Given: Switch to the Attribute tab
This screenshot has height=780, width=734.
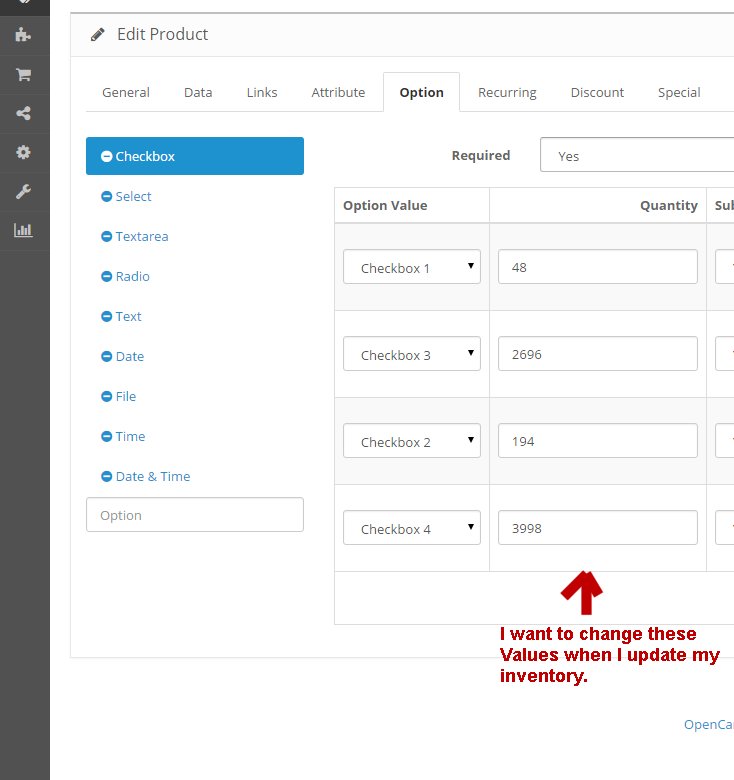Looking at the screenshot, I should 338,93.
